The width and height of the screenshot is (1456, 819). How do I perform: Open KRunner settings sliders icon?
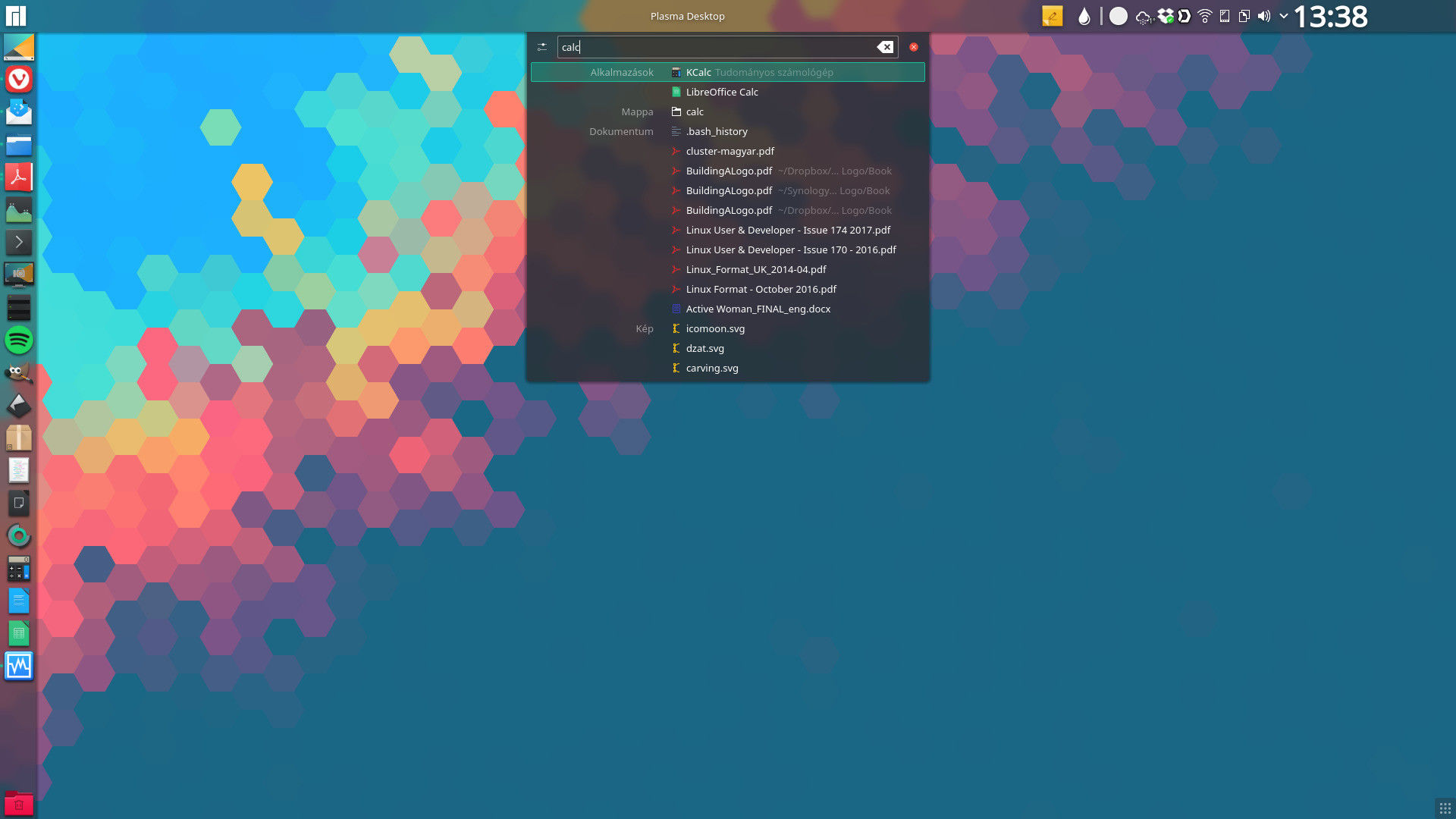tap(542, 47)
